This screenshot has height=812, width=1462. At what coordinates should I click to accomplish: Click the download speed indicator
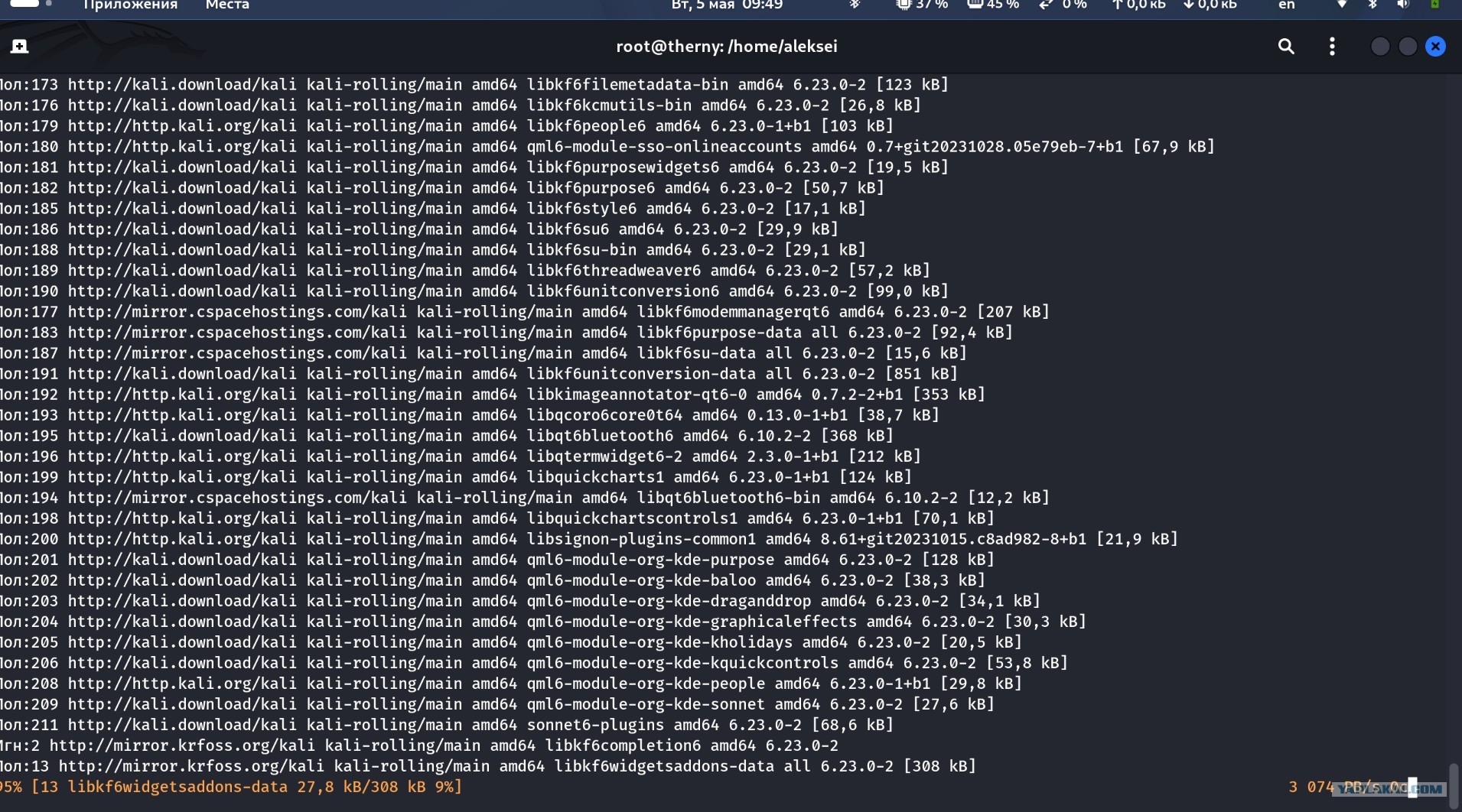pyautogui.click(x=1210, y=5)
